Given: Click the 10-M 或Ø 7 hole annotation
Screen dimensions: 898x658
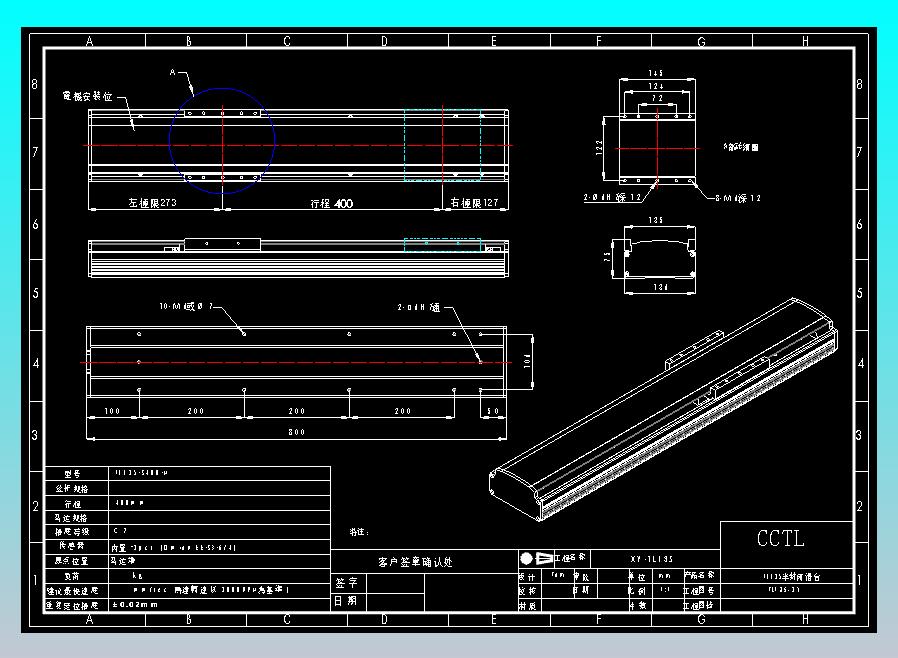Looking at the screenshot, I should point(186,306).
